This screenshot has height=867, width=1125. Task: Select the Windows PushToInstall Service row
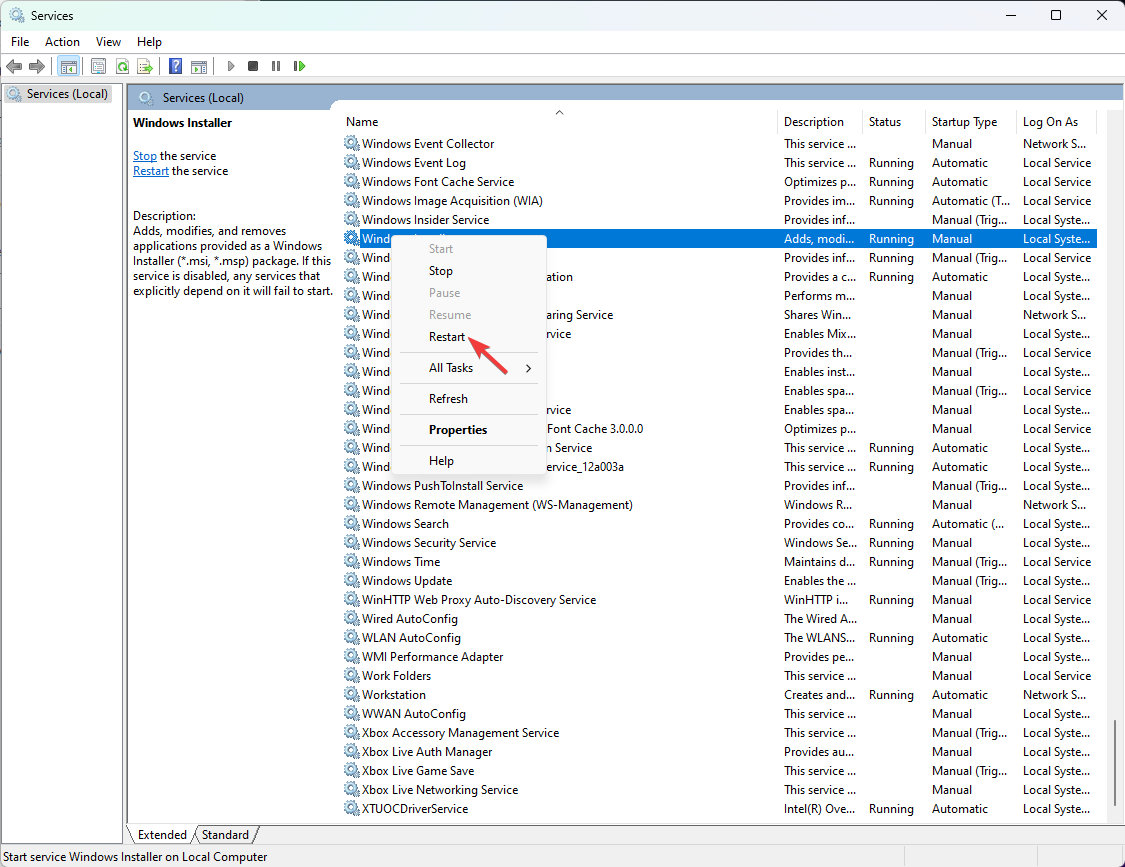point(720,486)
